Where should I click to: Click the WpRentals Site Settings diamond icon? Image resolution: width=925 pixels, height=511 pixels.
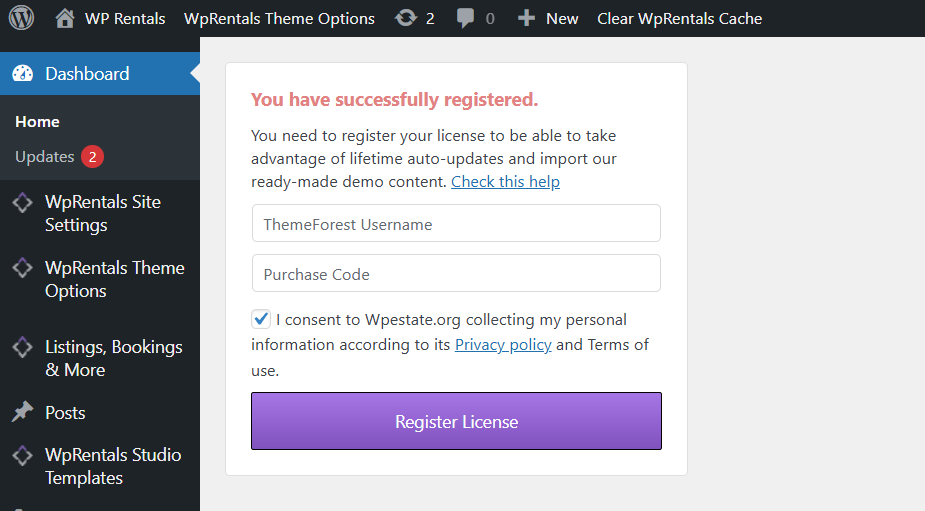22,203
